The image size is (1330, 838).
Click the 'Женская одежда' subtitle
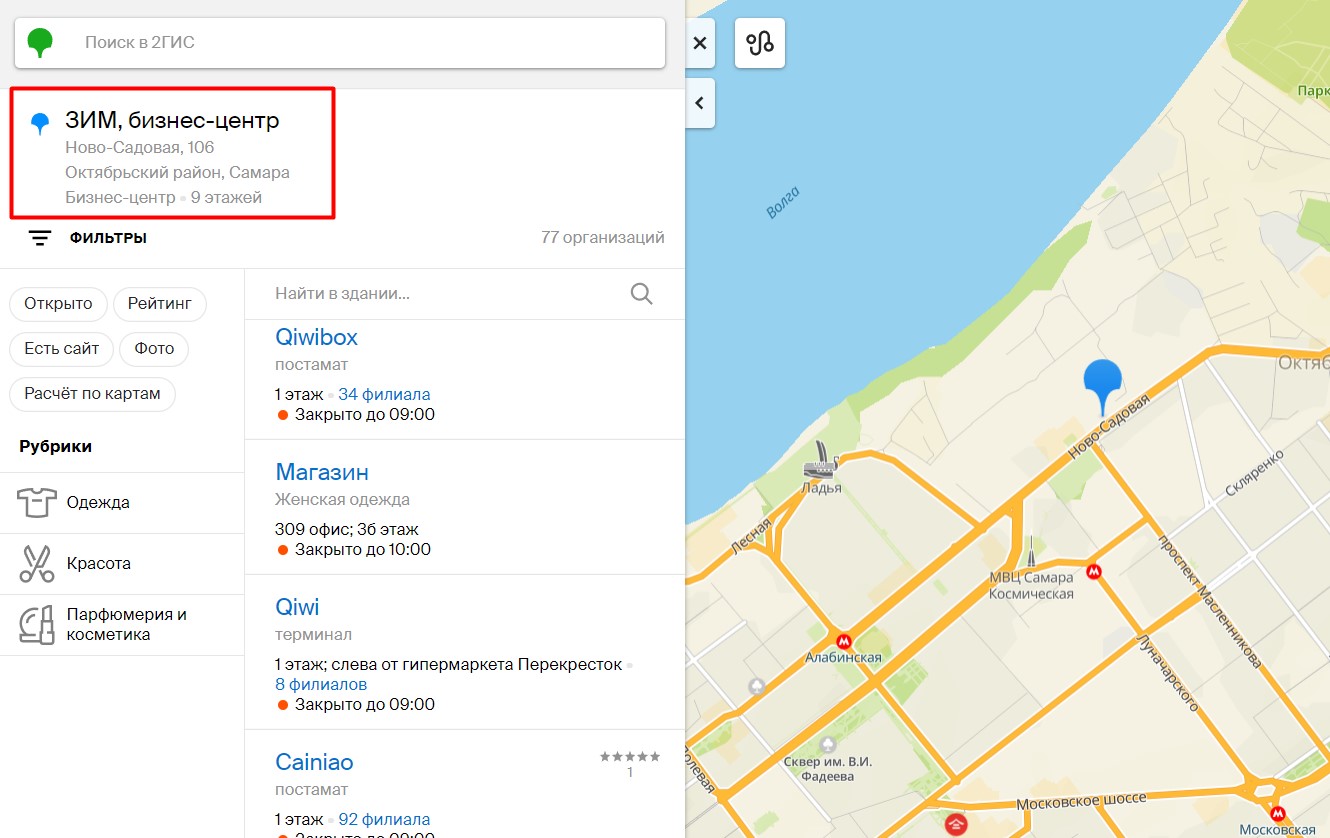342,499
